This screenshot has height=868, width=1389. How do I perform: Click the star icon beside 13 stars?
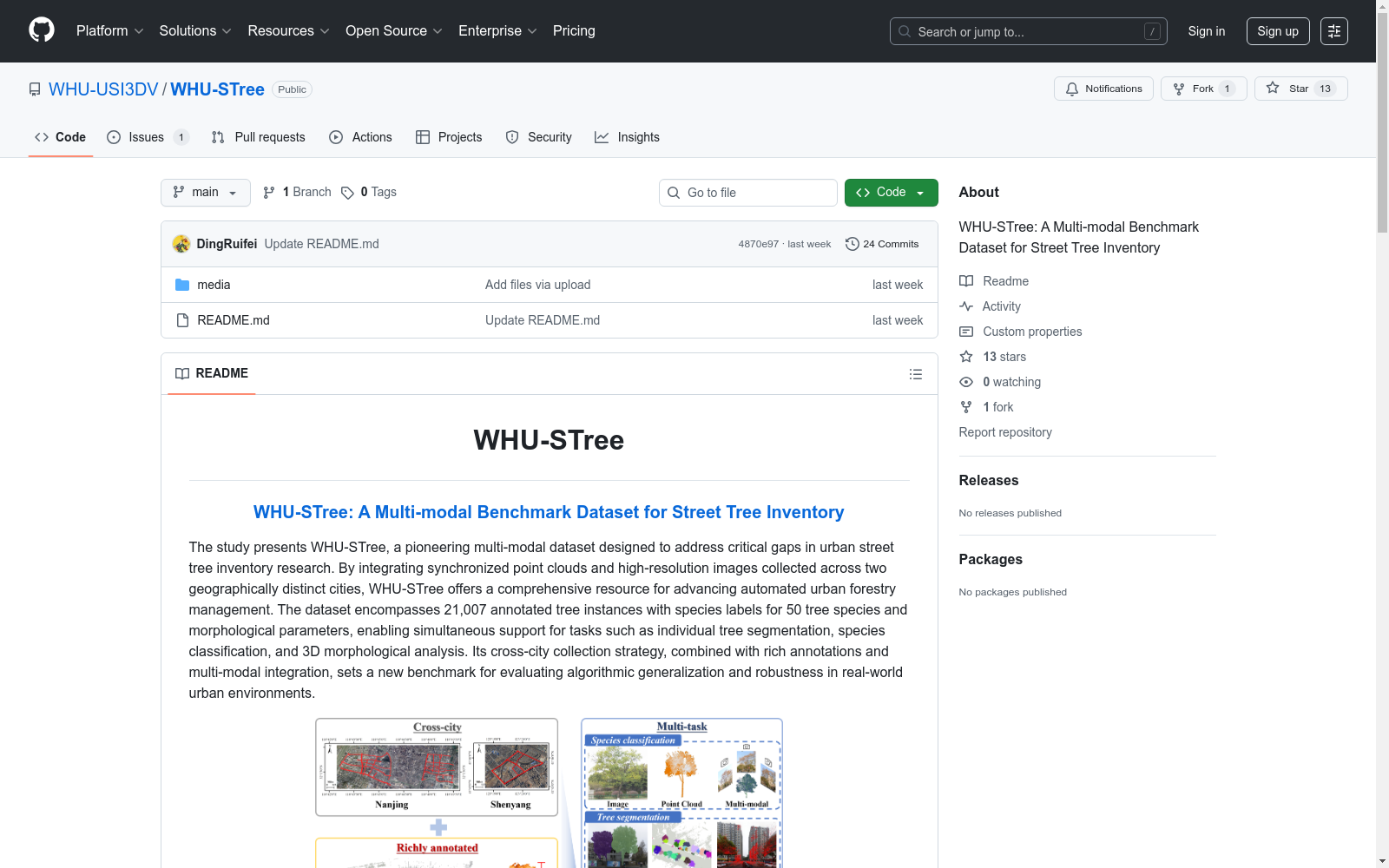point(966,357)
